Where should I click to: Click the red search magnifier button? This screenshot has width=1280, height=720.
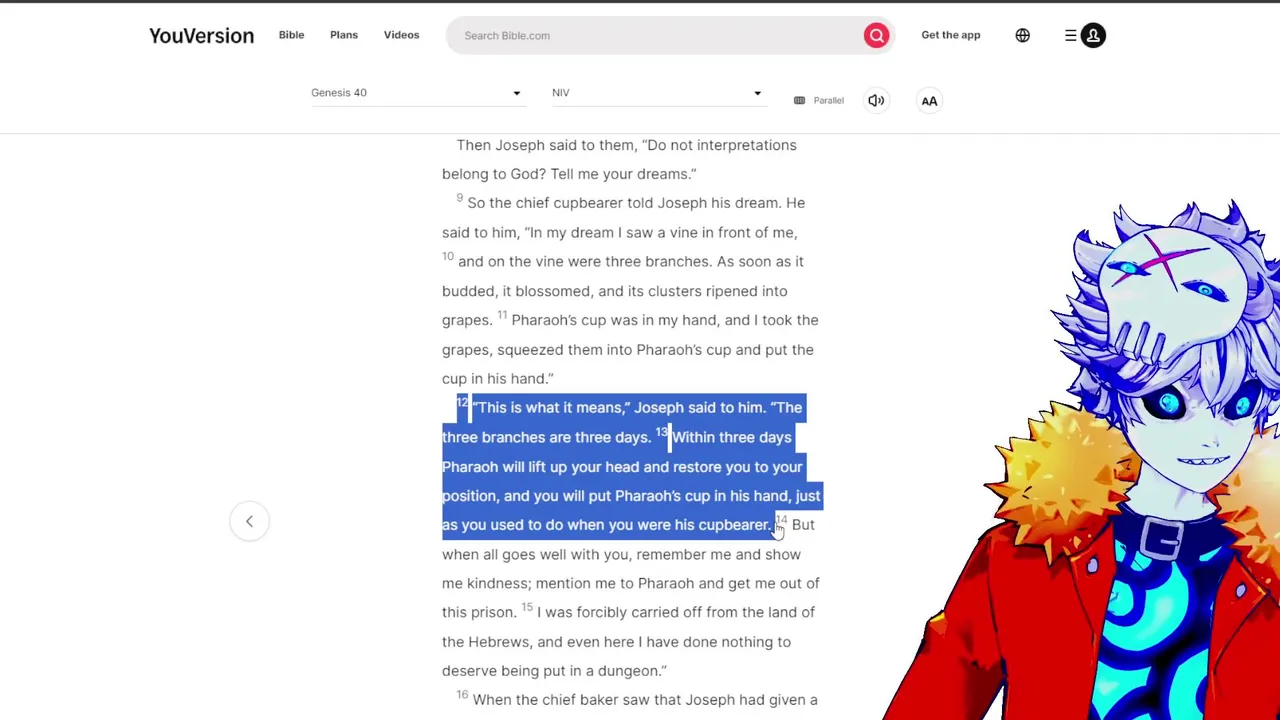[876, 35]
